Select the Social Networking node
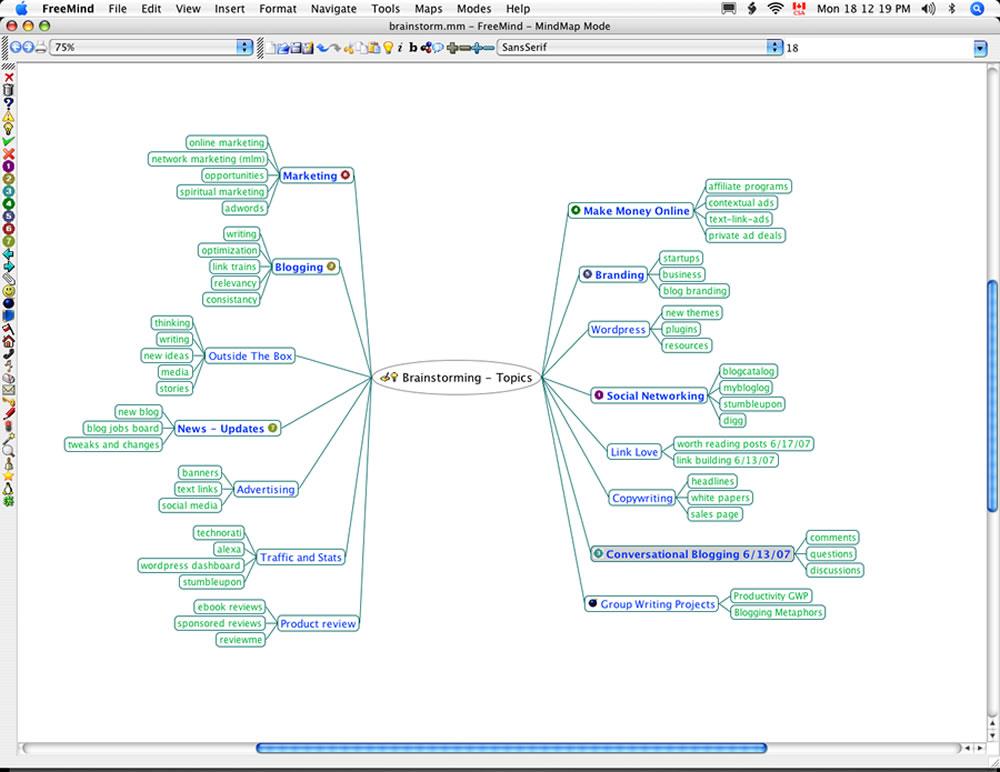The width and height of the screenshot is (1000, 772). tap(649, 396)
